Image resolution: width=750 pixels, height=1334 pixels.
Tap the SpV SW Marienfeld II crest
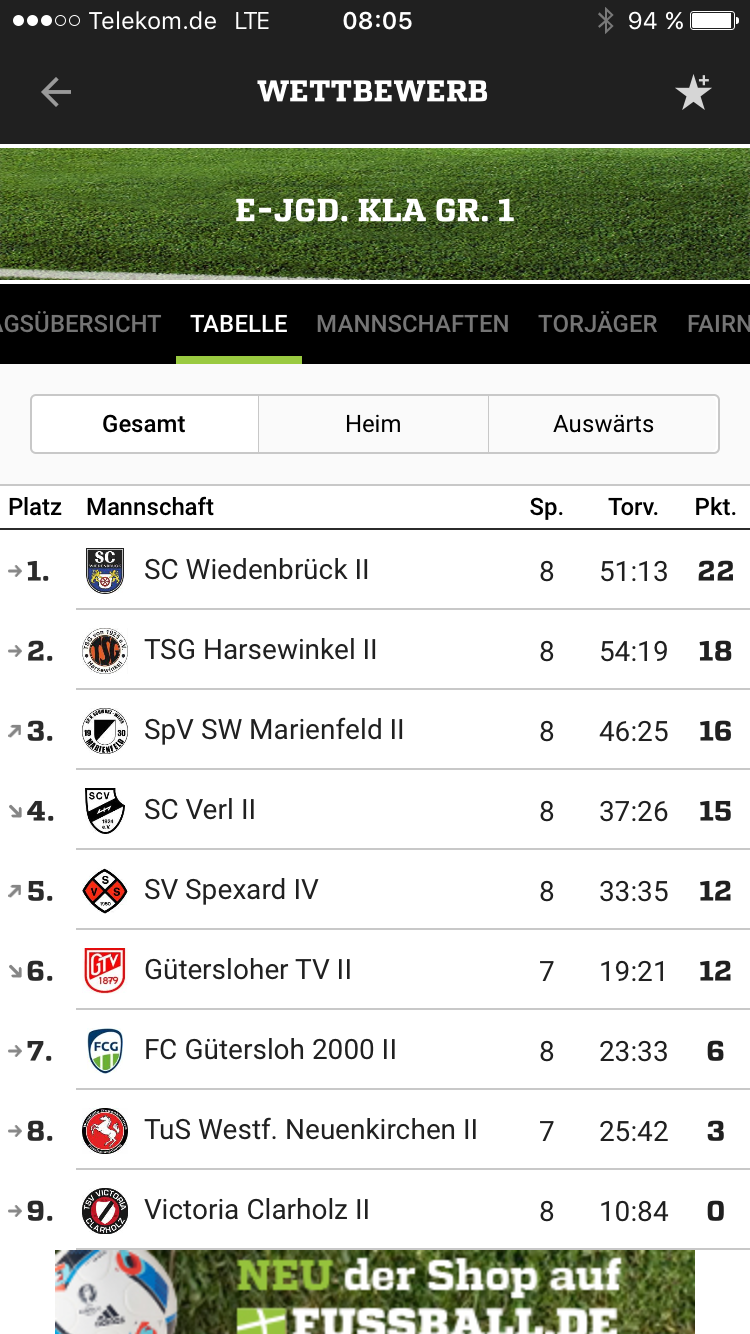pyautogui.click(x=105, y=730)
